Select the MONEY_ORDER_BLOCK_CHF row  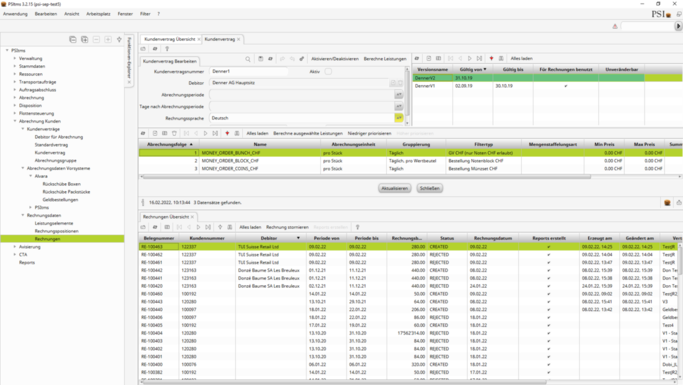click(x=410, y=161)
